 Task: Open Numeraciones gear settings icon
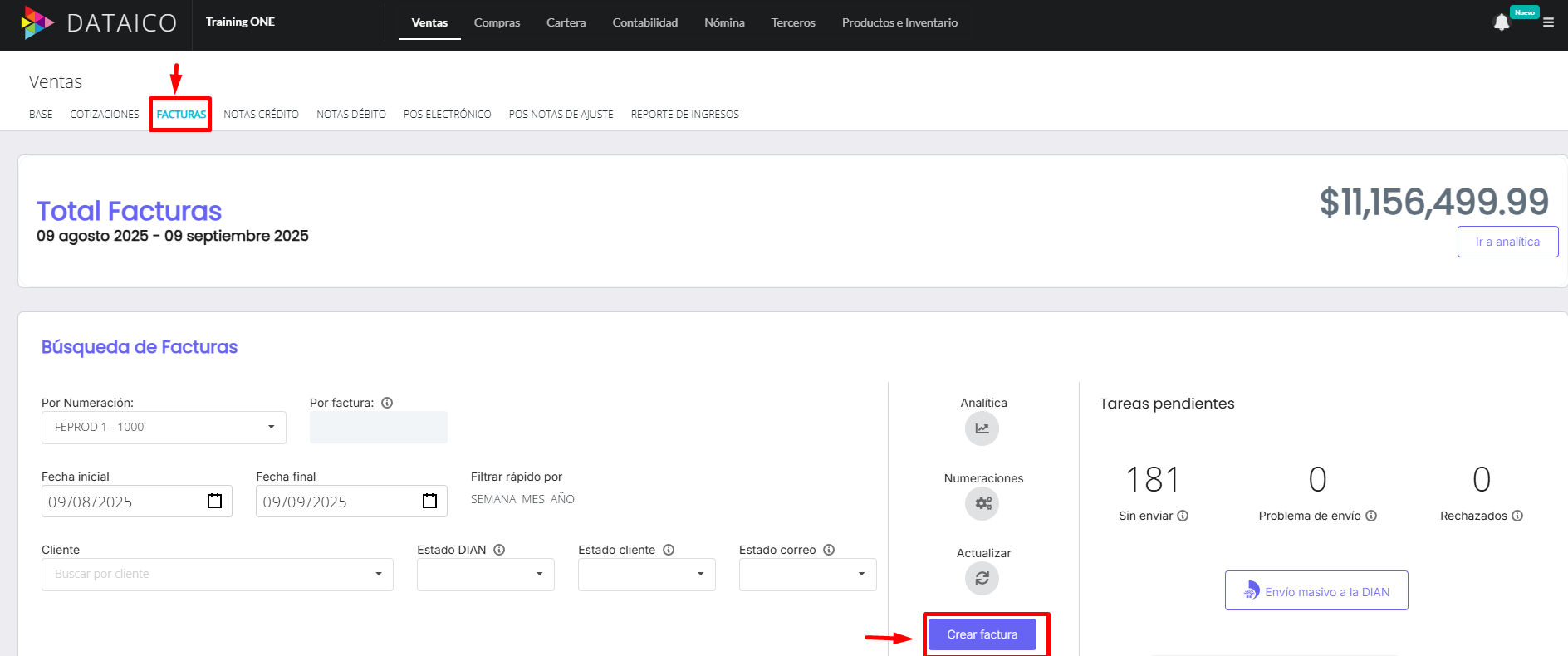[x=982, y=504]
